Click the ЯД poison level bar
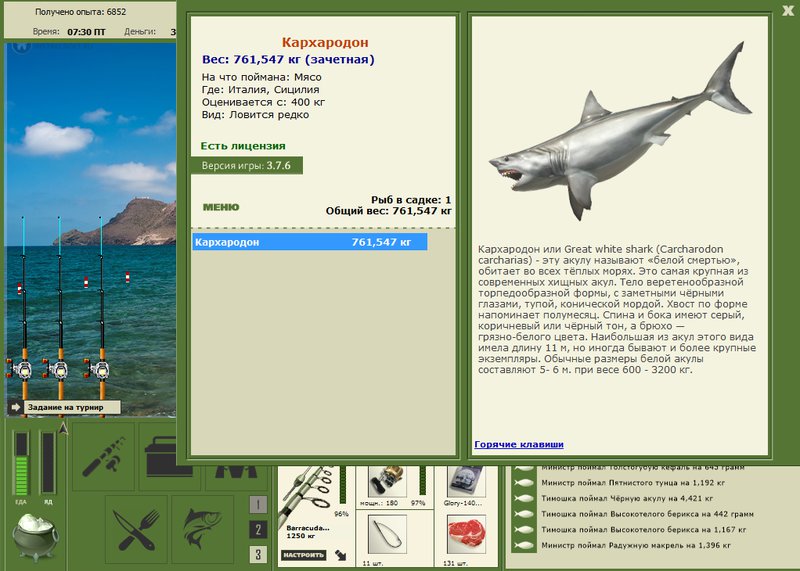800x571 pixels. [x=47, y=463]
